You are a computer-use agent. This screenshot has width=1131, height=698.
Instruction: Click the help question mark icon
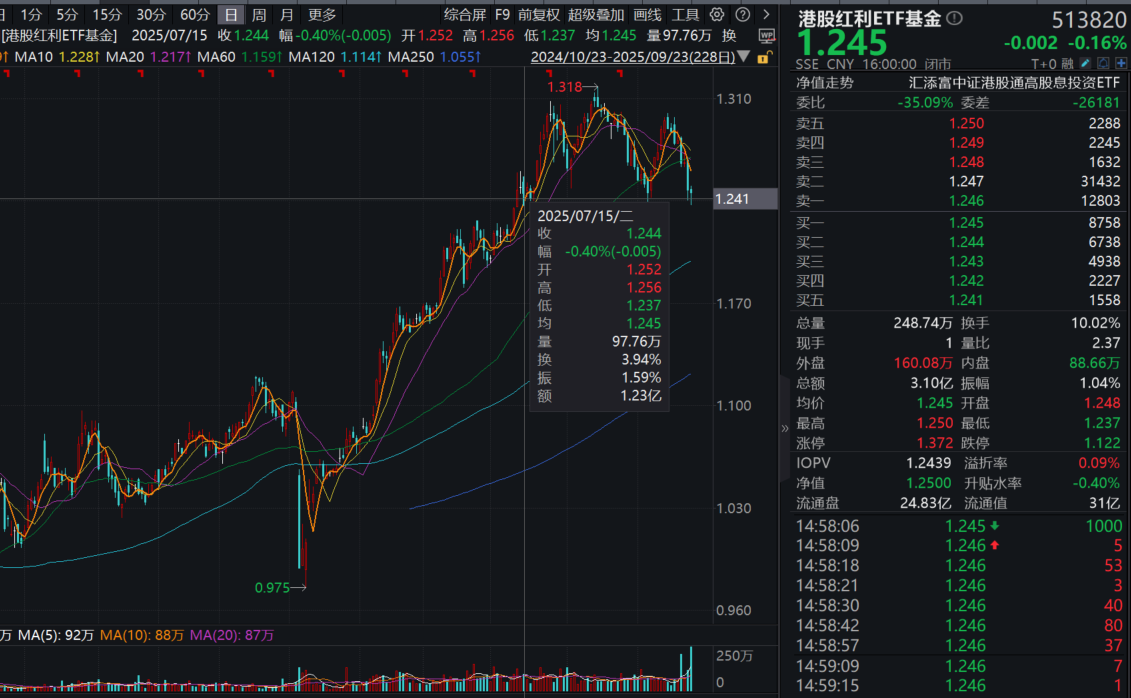tap(740, 15)
